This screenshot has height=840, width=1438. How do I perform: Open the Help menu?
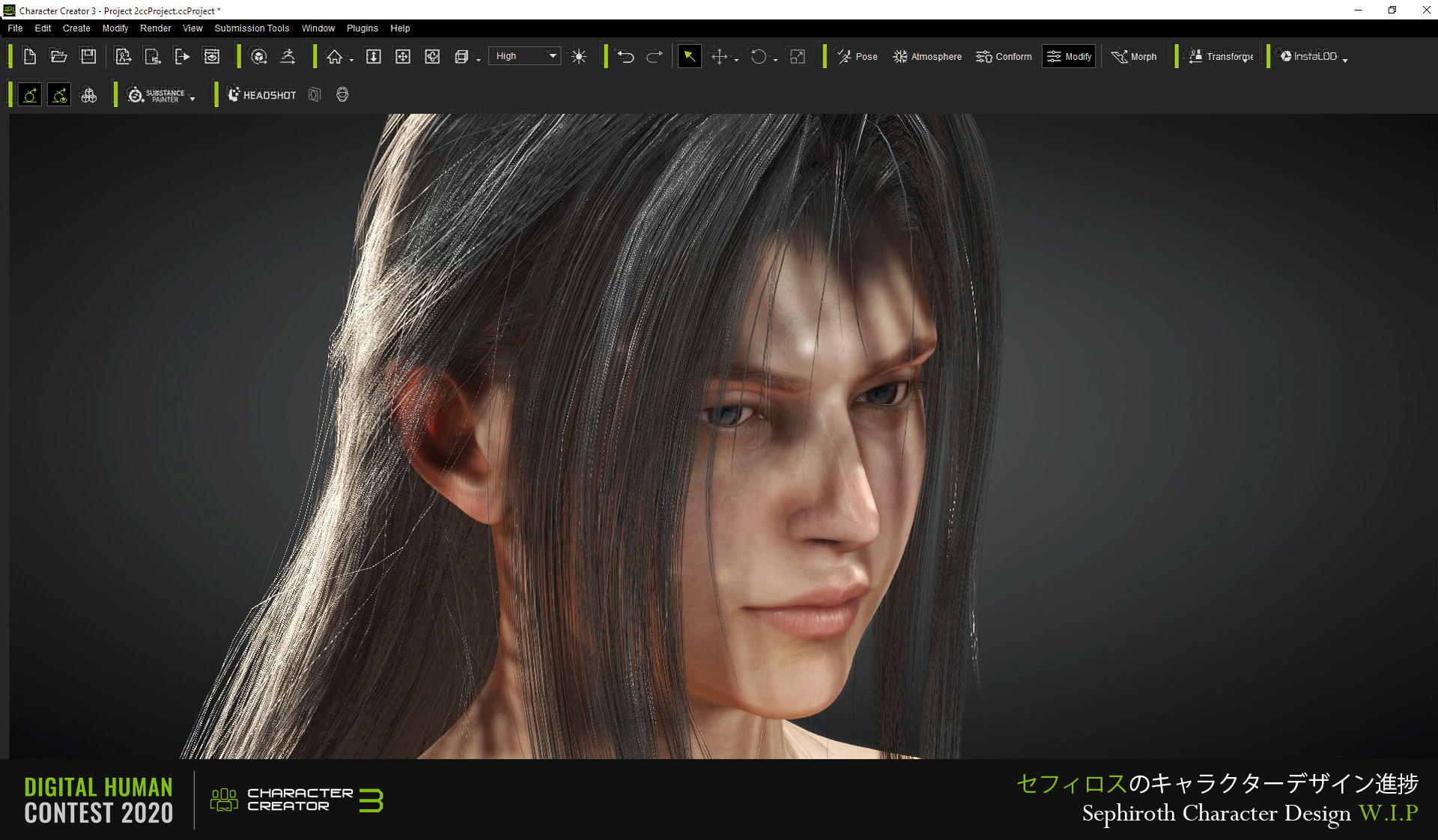click(400, 28)
